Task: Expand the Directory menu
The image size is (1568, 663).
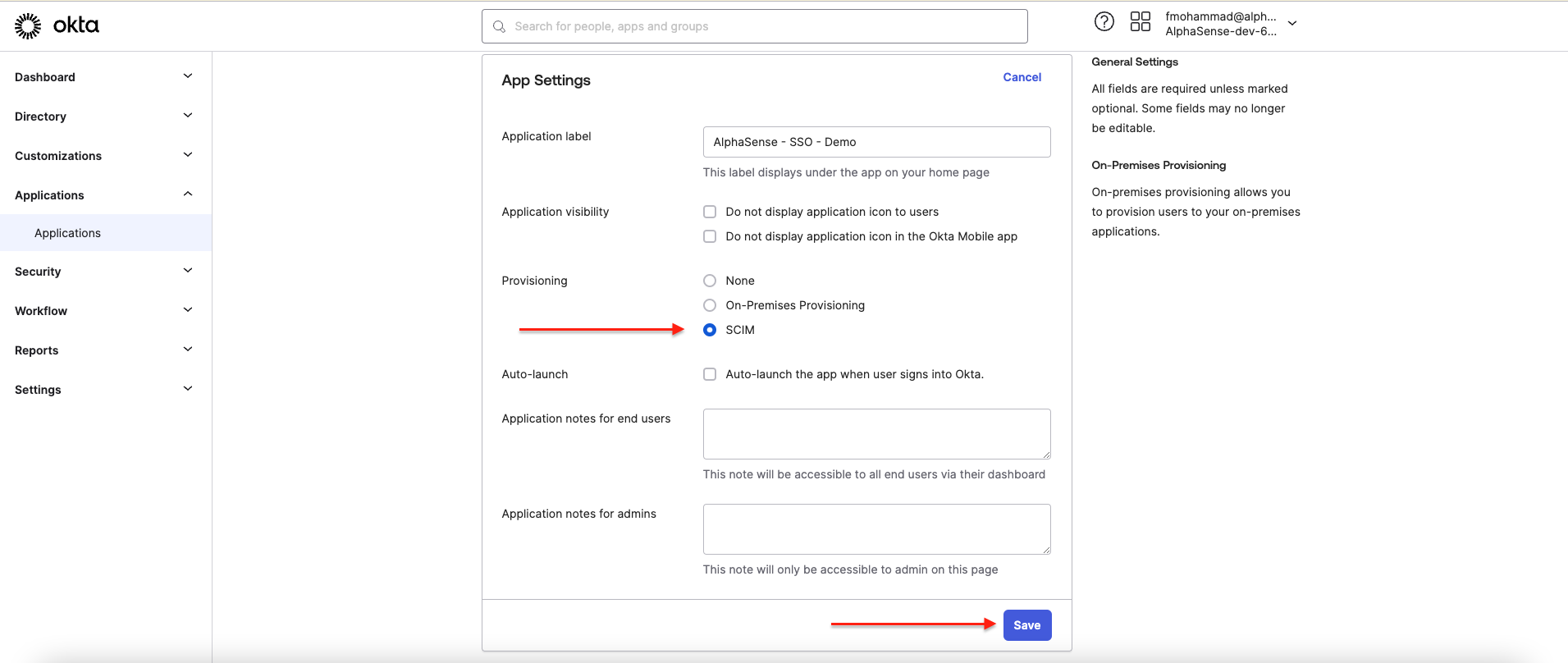Action: (x=105, y=117)
